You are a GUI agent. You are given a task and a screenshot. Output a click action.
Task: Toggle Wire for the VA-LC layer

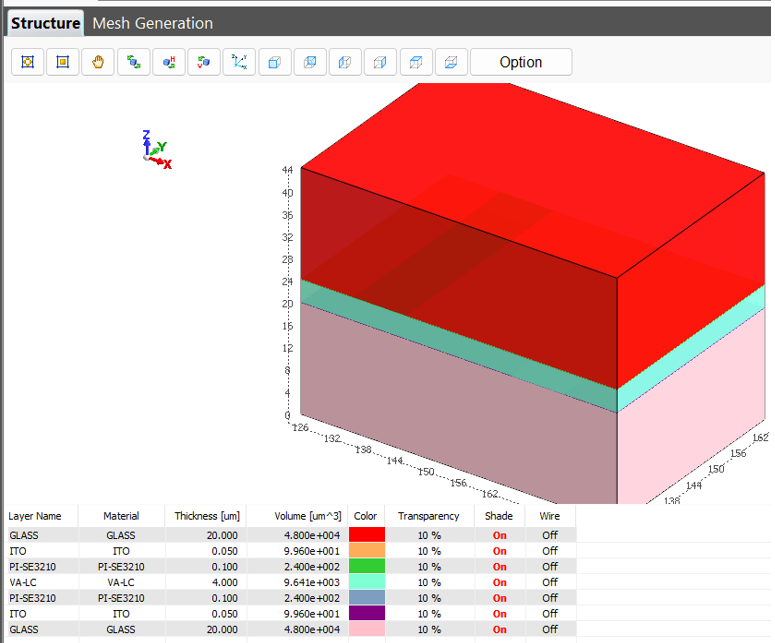click(x=550, y=582)
